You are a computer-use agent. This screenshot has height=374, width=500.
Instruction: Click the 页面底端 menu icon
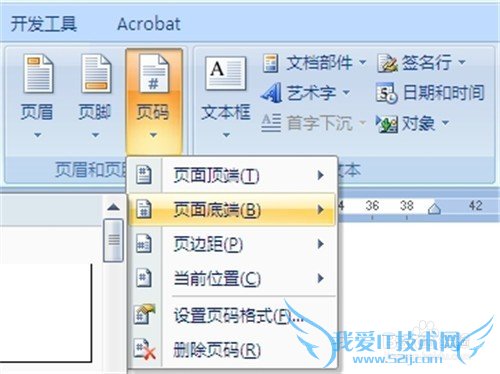144,209
